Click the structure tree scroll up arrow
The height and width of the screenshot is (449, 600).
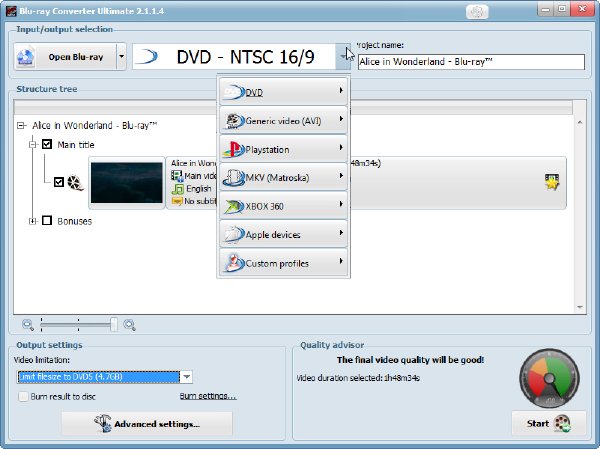click(x=580, y=122)
